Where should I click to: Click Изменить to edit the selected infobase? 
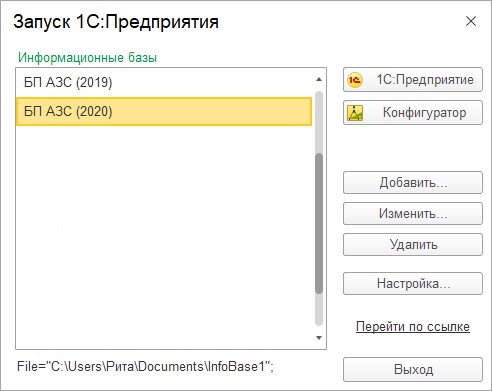point(413,213)
